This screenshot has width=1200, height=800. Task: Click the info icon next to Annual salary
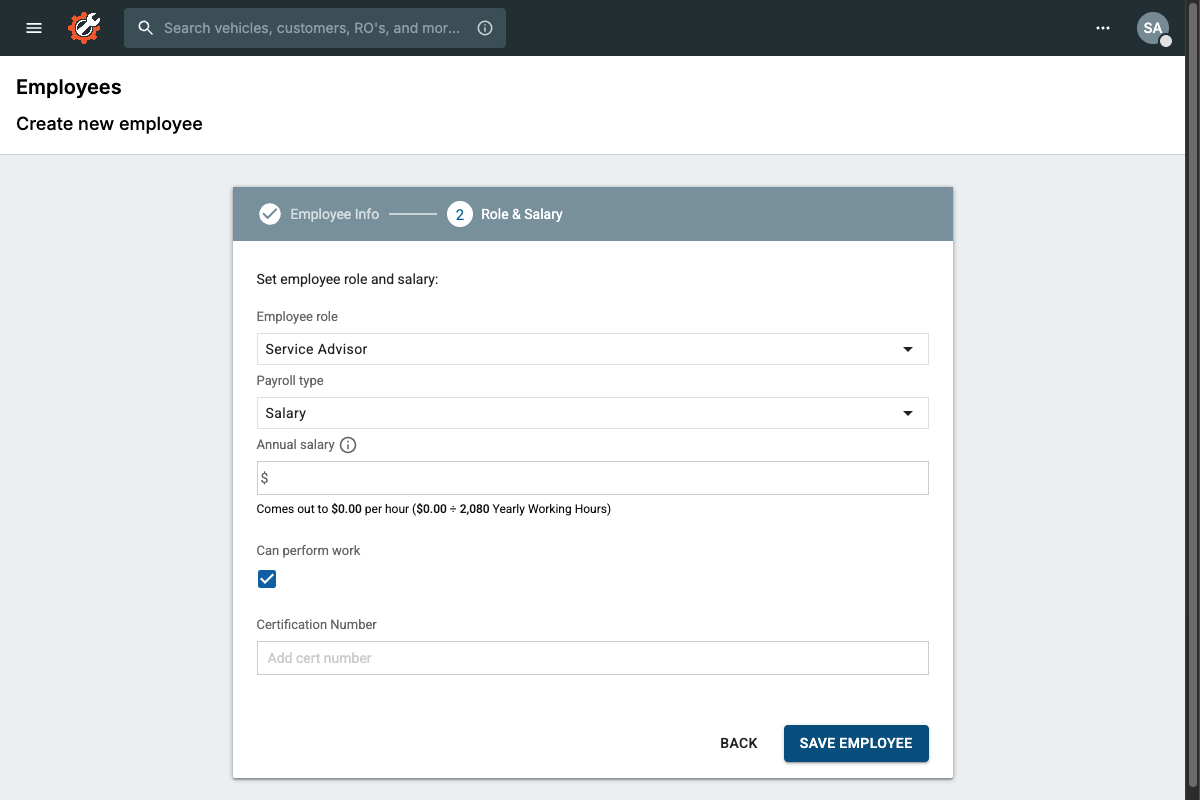[347, 444]
